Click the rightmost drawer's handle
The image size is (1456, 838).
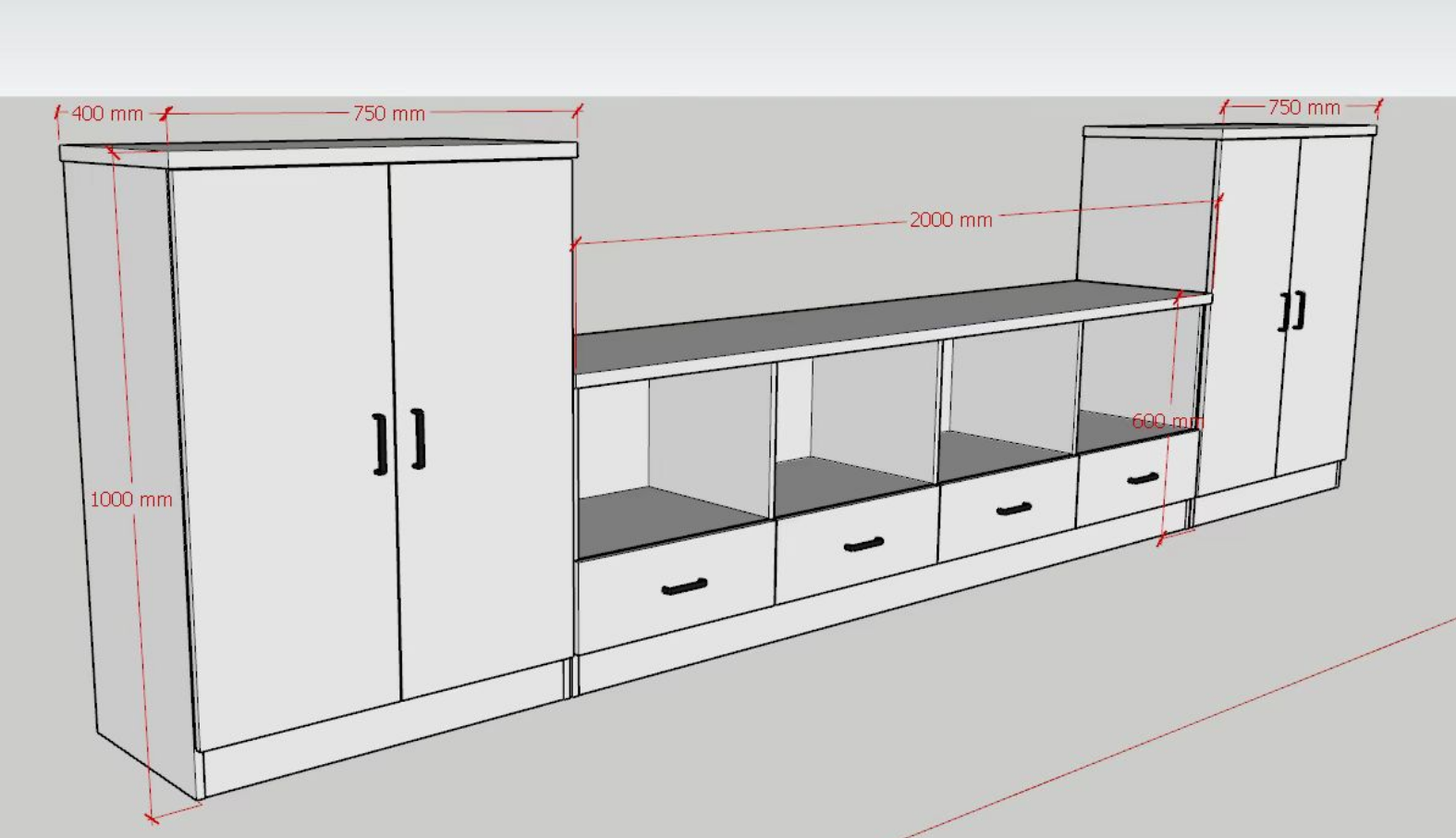(1143, 479)
